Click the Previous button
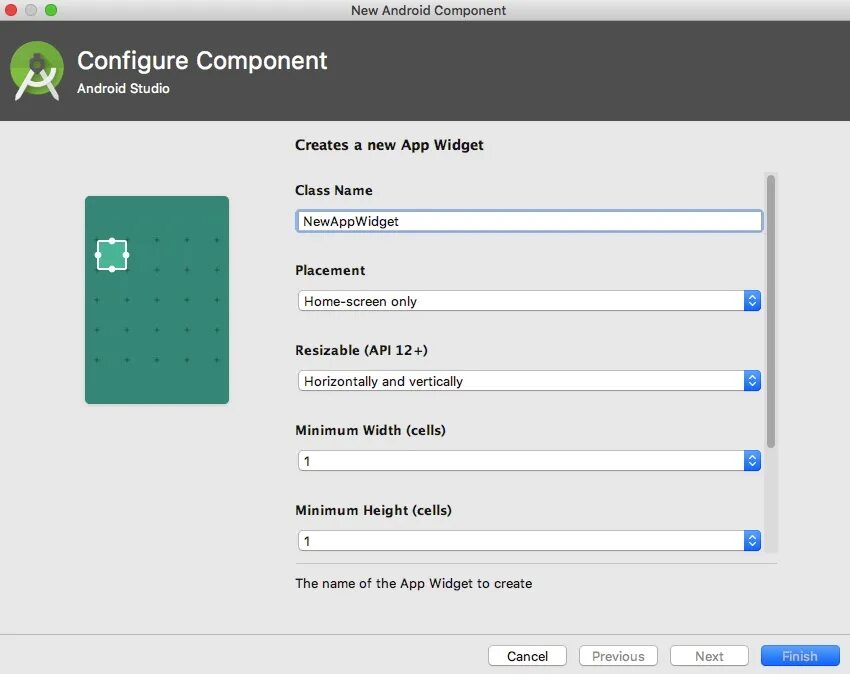The image size is (850, 674). [x=617, y=656]
